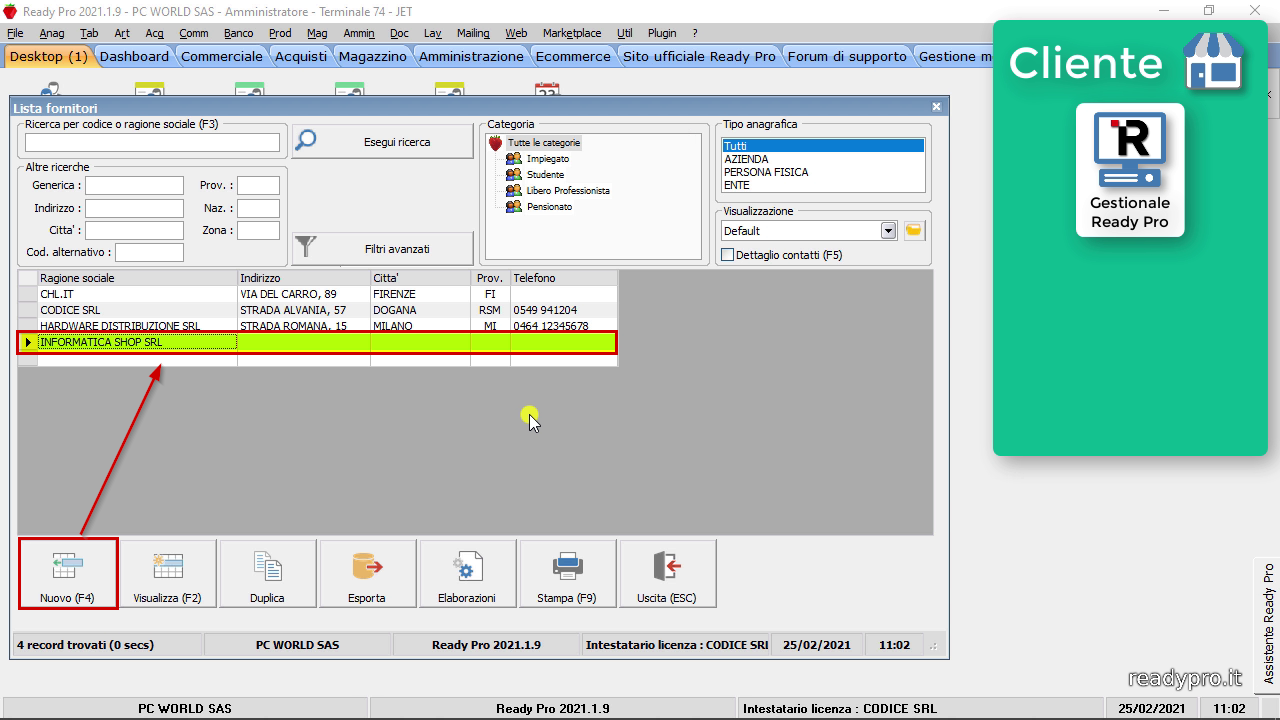Click the Prov. search field
This screenshot has height=720, width=1280.
[258, 186]
